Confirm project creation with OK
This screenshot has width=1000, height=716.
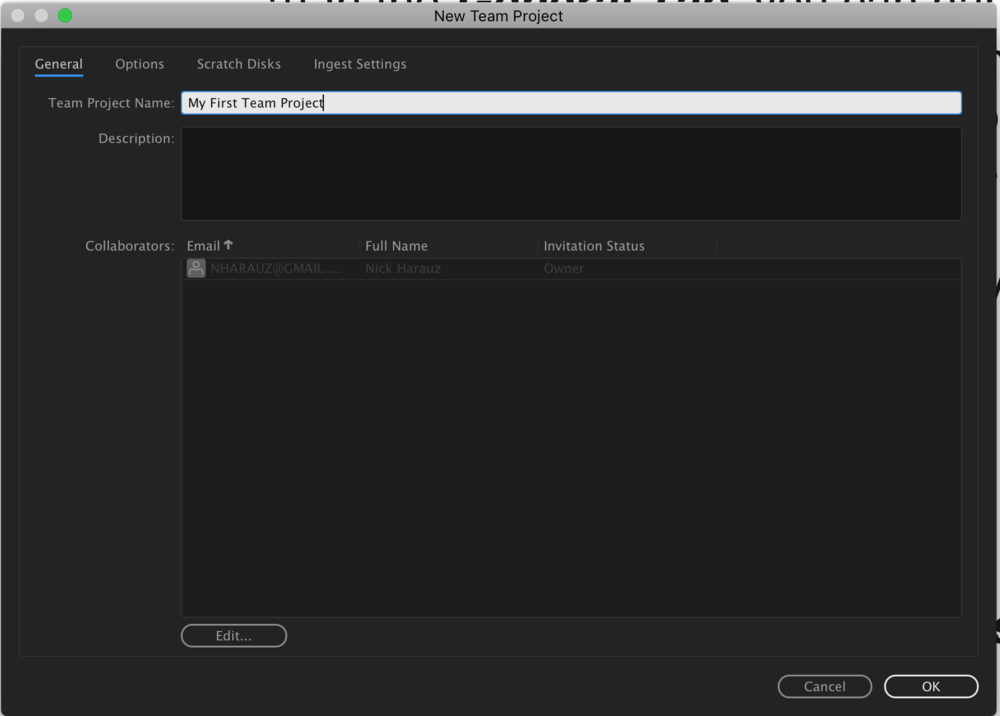tap(930, 686)
